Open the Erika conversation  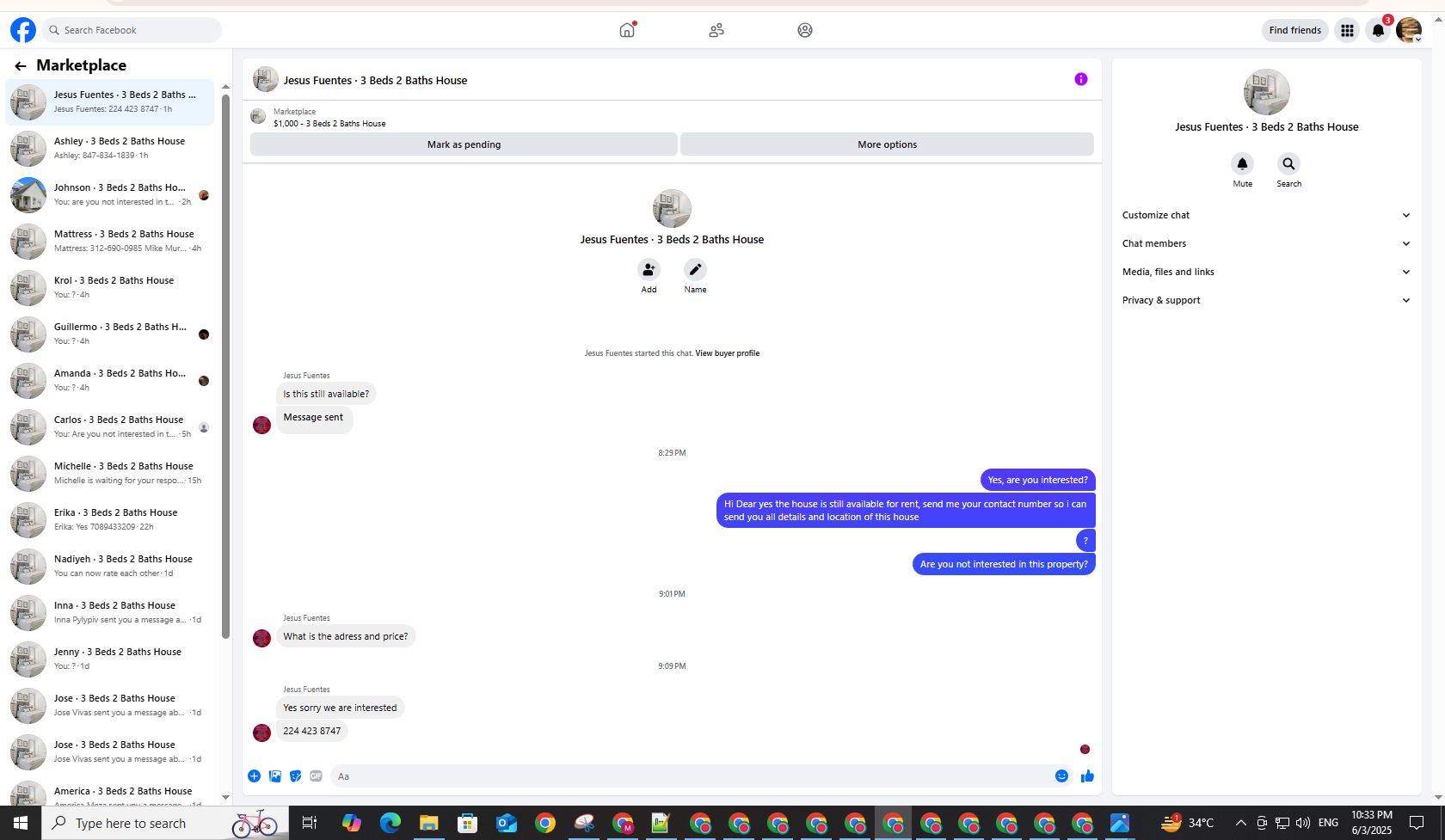tap(110, 519)
